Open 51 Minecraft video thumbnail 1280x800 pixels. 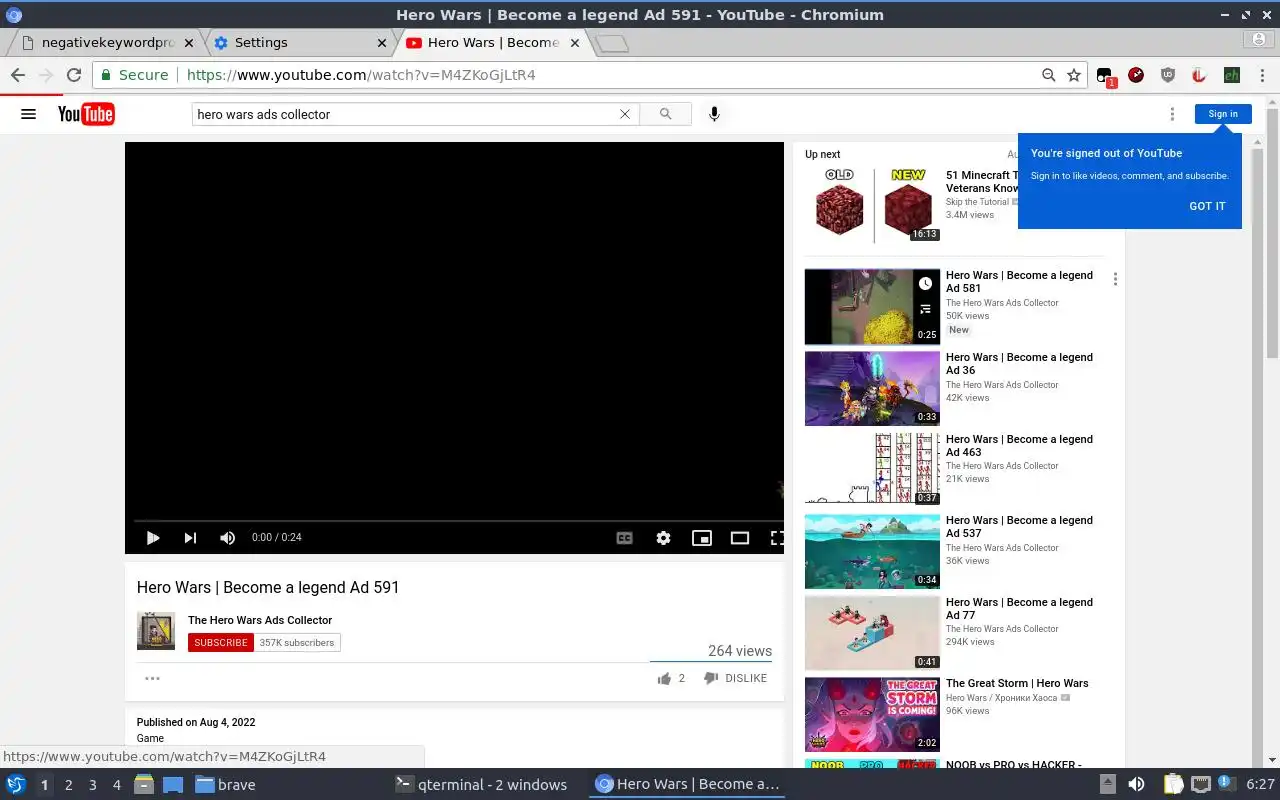[872, 204]
